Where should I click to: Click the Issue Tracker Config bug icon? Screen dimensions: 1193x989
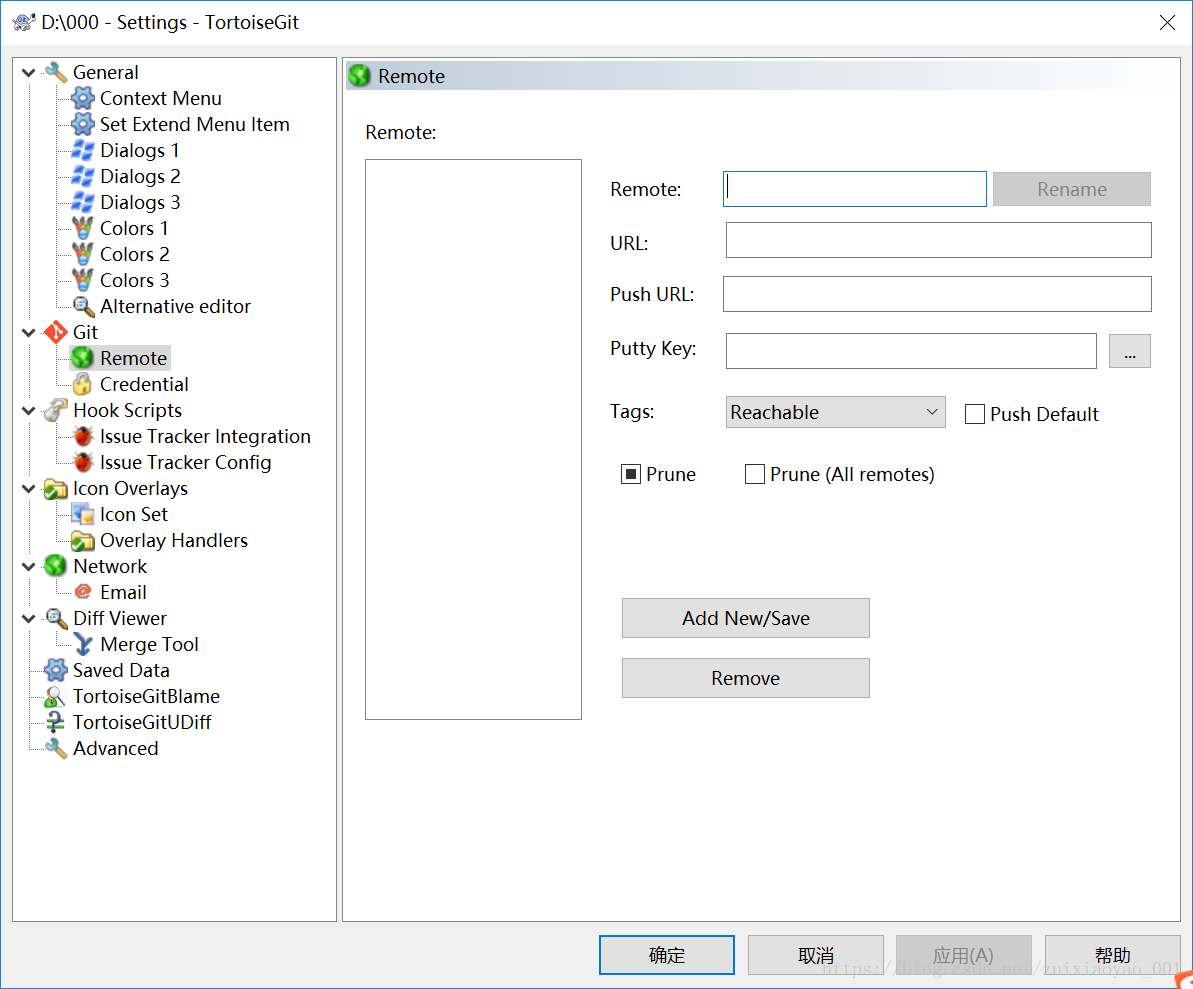tap(82, 463)
